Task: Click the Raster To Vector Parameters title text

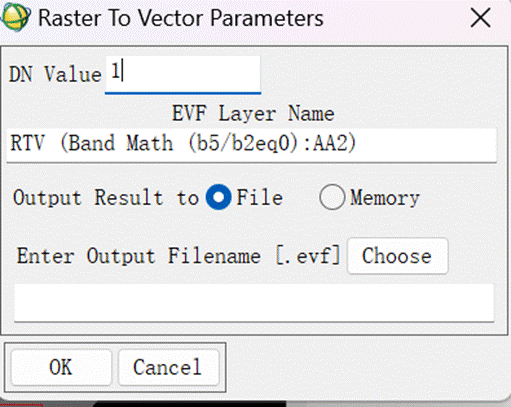Action: 181,18
